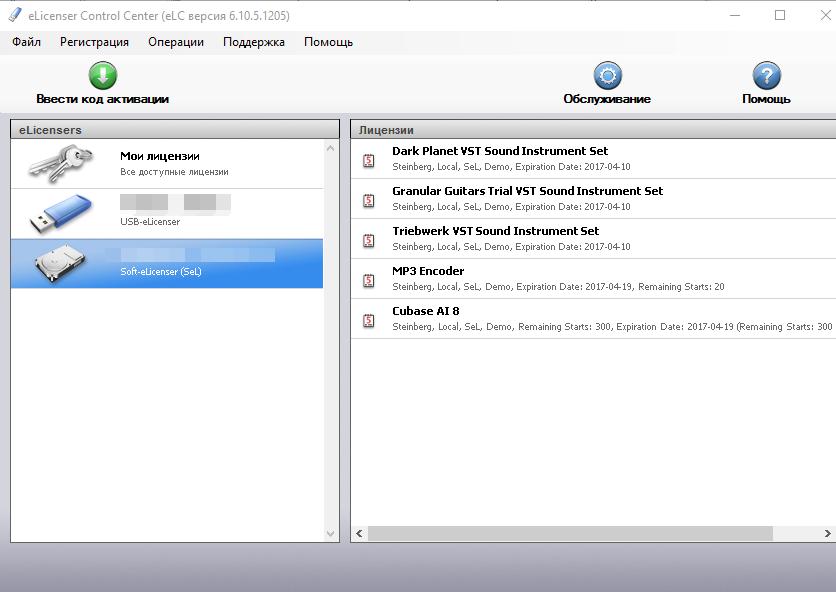Click the eLicensers panel header
The height and width of the screenshot is (592, 836).
click(x=175, y=130)
